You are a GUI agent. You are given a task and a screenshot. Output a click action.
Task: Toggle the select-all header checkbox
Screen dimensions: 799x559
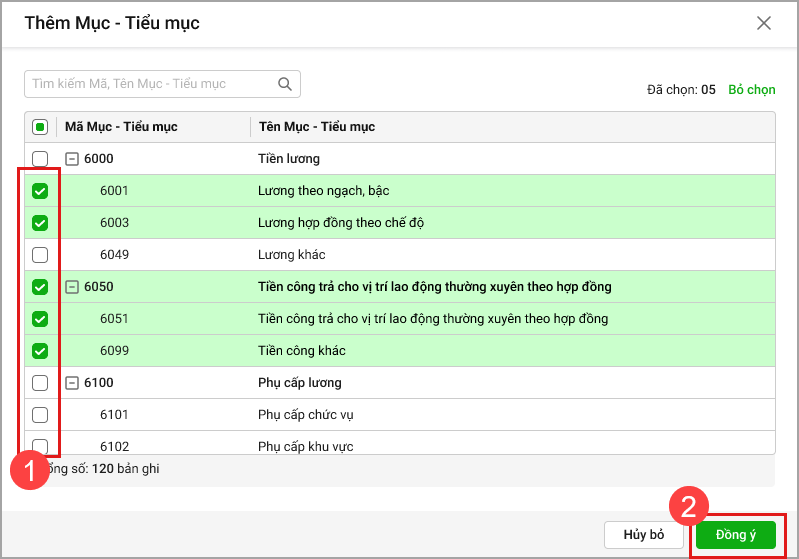tap(40, 127)
